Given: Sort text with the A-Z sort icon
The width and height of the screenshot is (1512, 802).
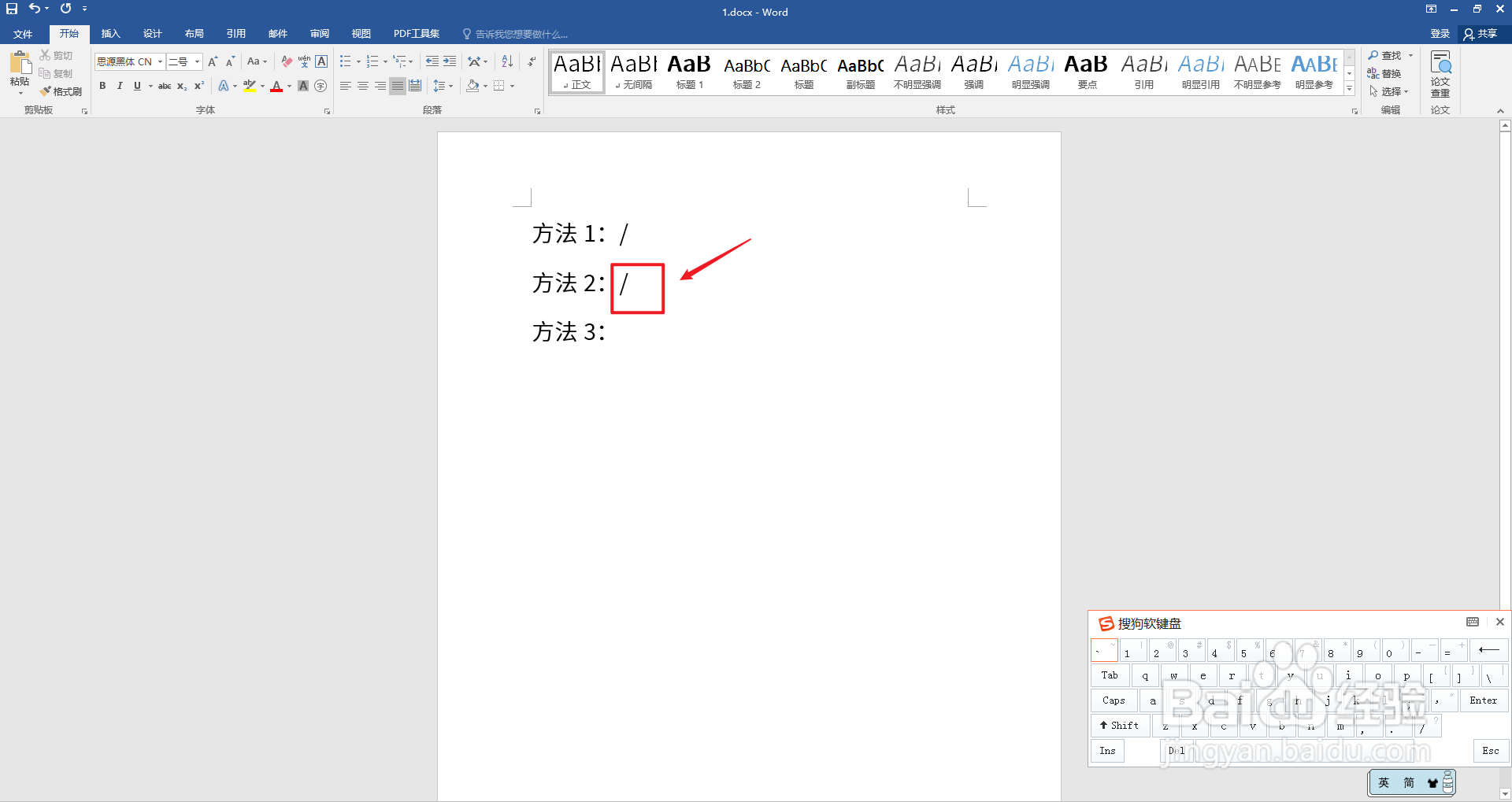Looking at the screenshot, I should pyautogui.click(x=507, y=61).
